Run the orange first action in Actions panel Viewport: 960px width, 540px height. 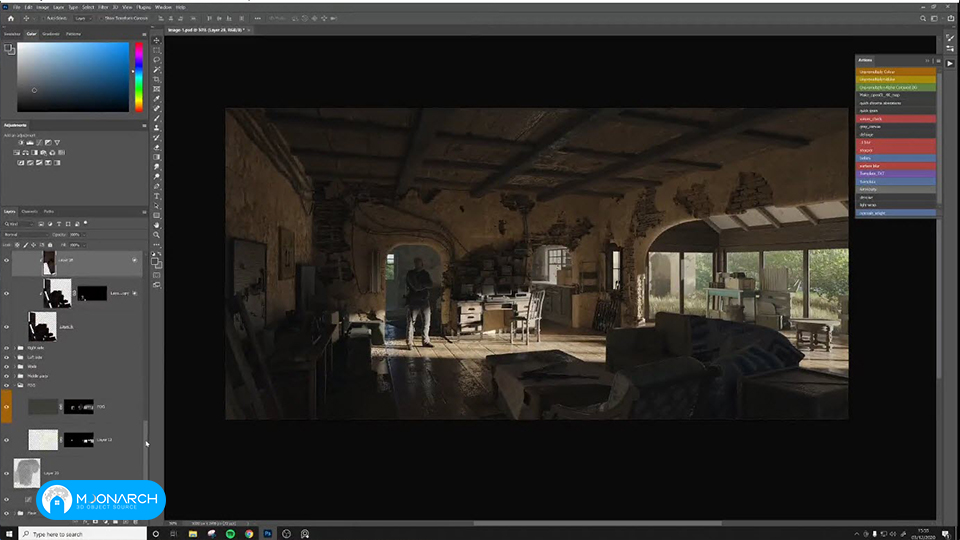(896, 72)
